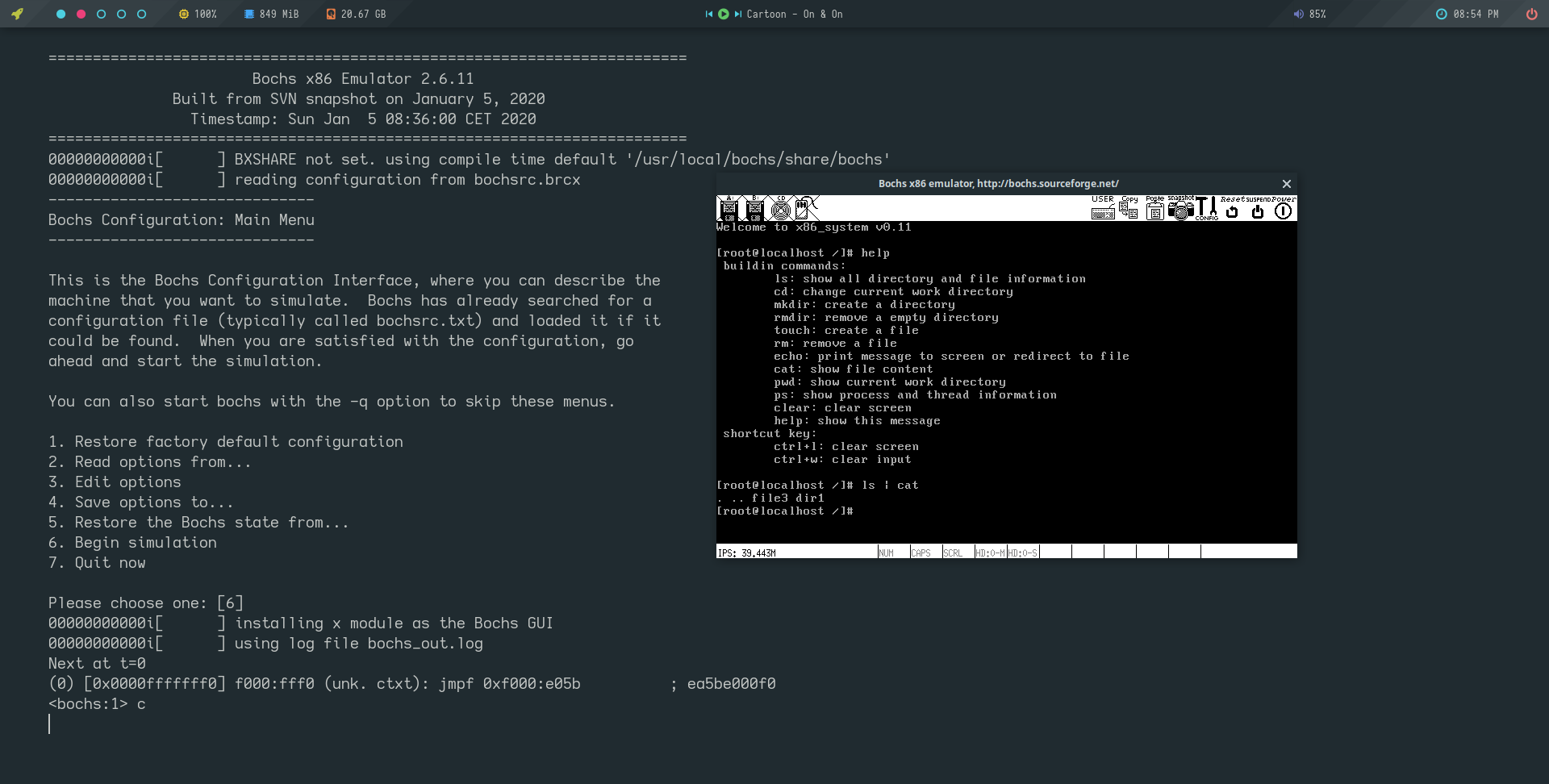Click the emulated screen's shell prompt line
Image resolution: width=1549 pixels, height=784 pixels.
[785, 511]
